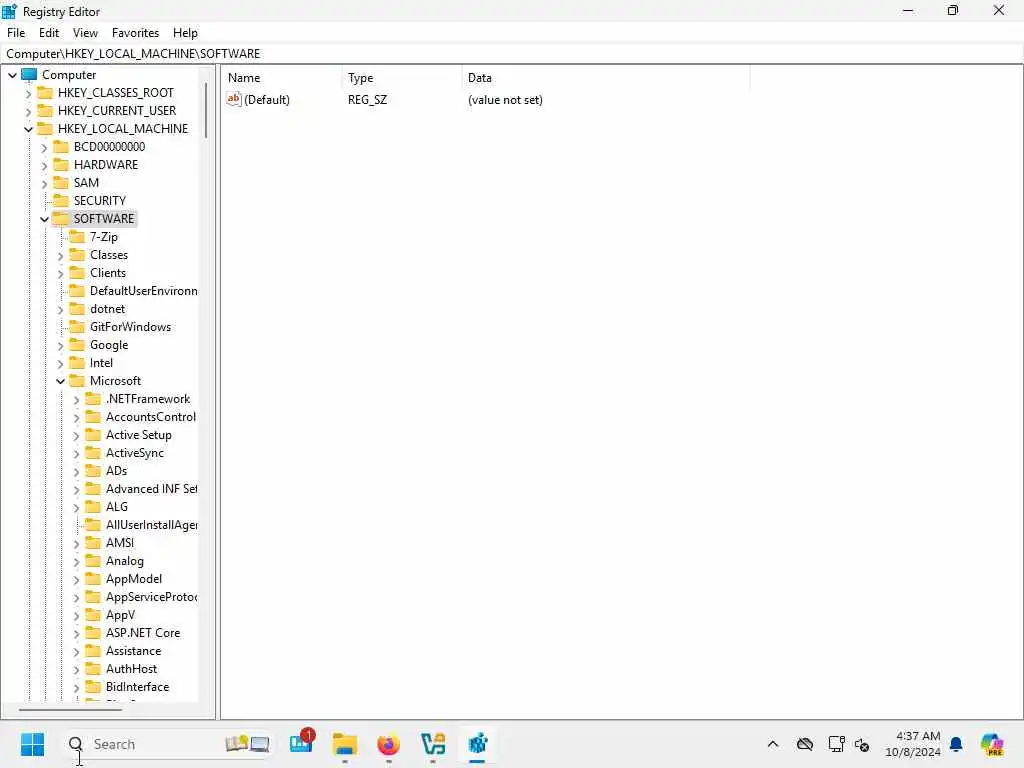Open the Windows Start menu
The image size is (1024, 768).
(x=32, y=744)
